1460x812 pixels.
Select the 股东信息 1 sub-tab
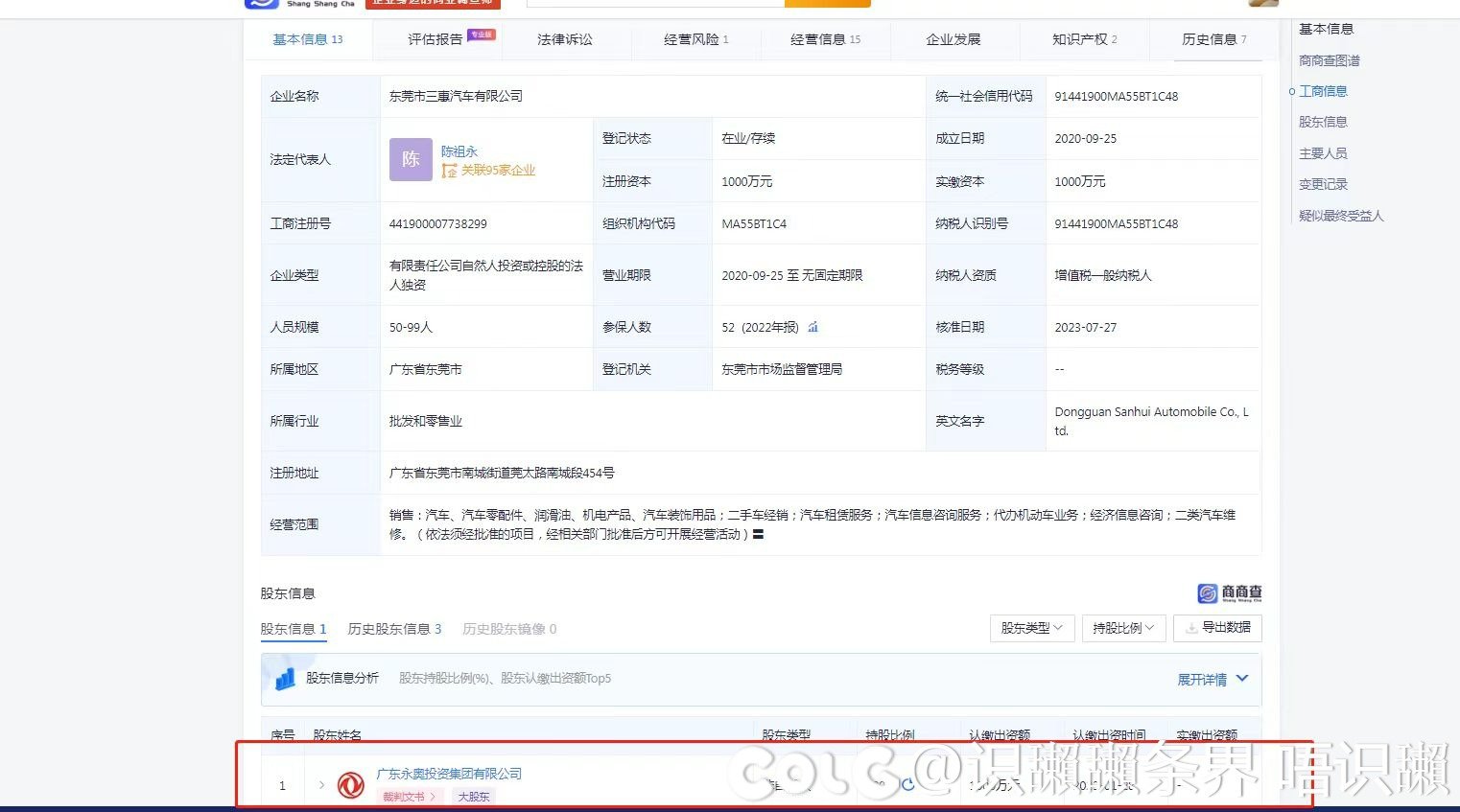pyautogui.click(x=294, y=629)
